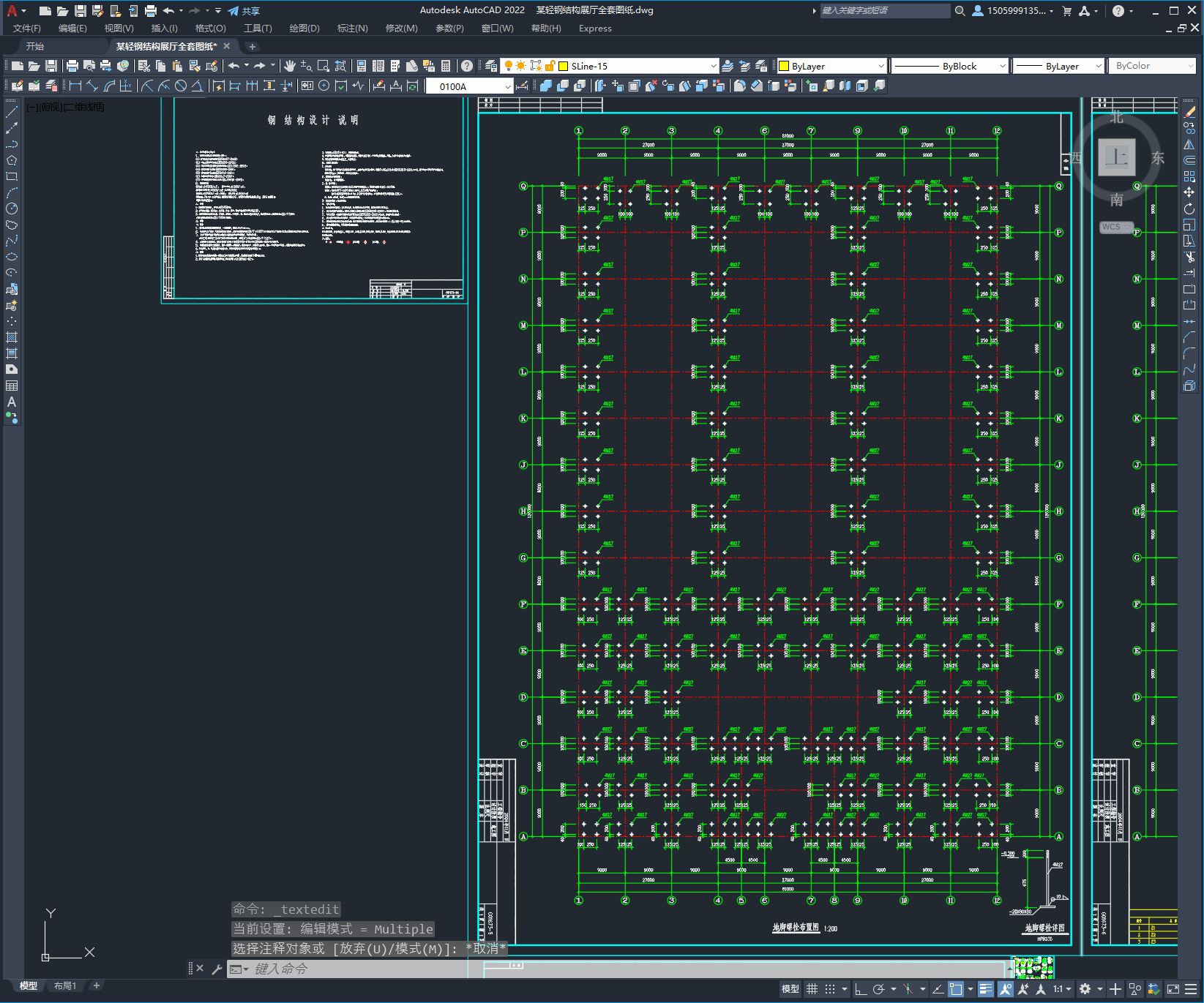This screenshot has width=1204, height=1003.
Task: Open the 标注(N) menu
Action: 352,29
